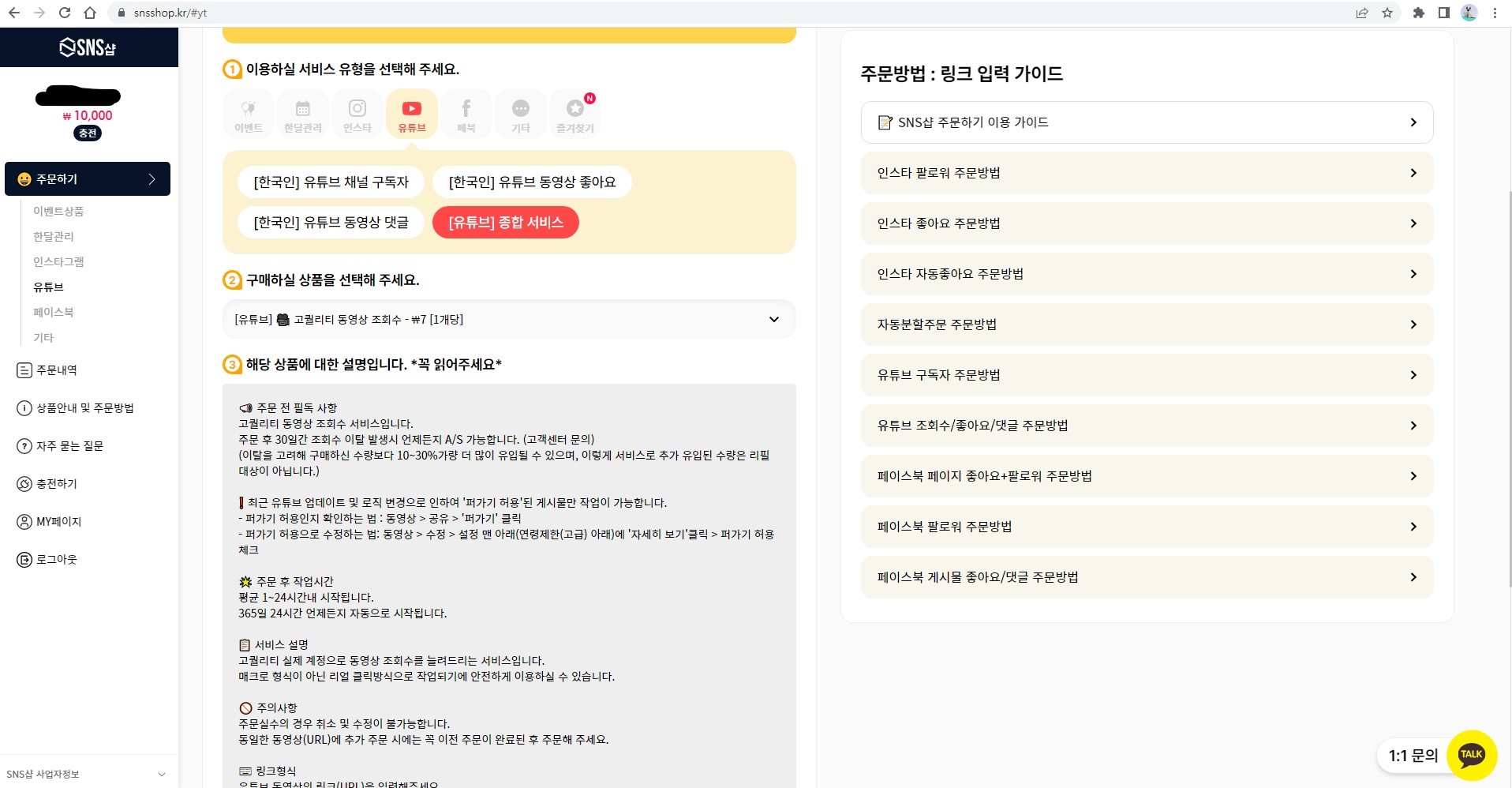The image size is (1512, 788).
Task: Expand 인스타 팔로워 주문방법
Action: pos(1147,173)
